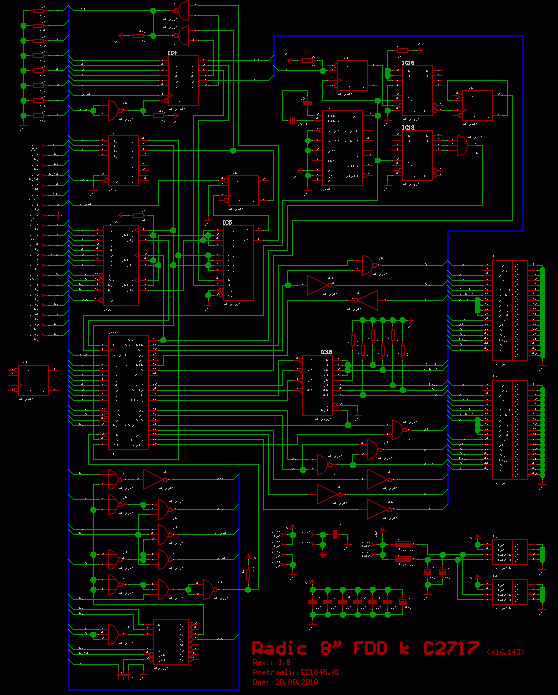Click the row of decoupling capacitors
Image resolution: width=558 pixels, height=695 pixels.
pos(357,602)
